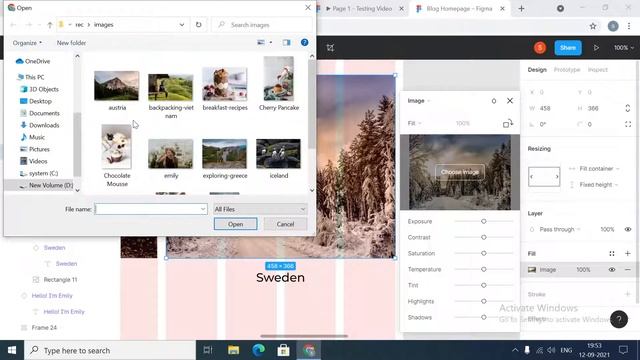Toggle layer visibility eye in Layer section
Viewport: 640px width, 360px height.
pyautogui.click(x=628, y=229)
